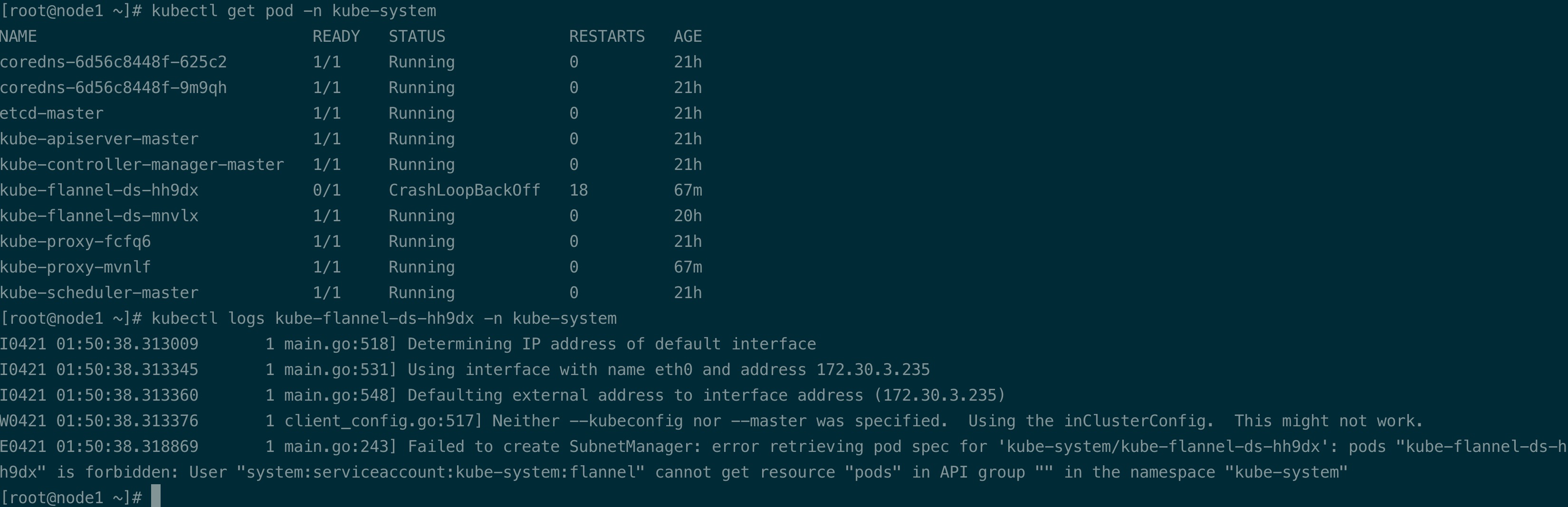Image resolution: width=1568 pixels, height=507 pixels.
Task: Click the etcd-master pod name
Action: coord(52,113)
